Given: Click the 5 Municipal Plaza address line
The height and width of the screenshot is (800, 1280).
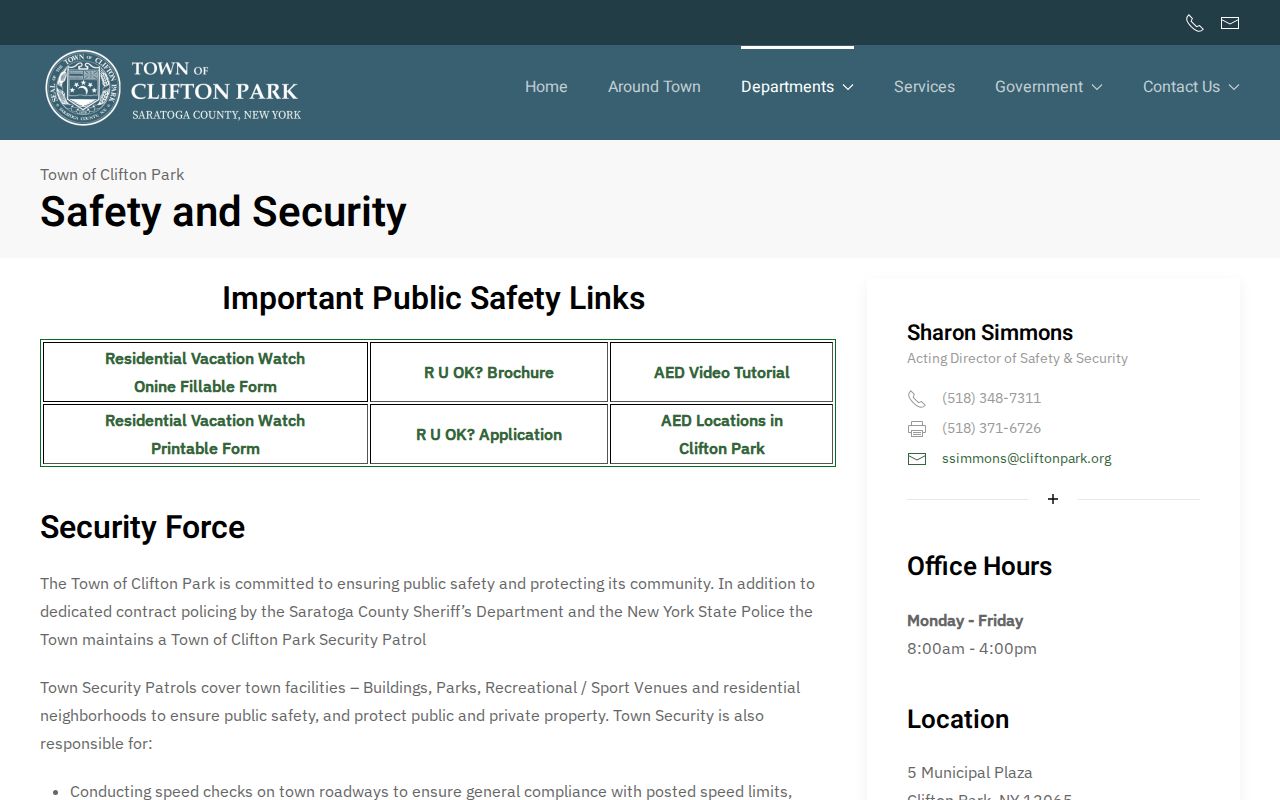Looking at the screenshot, I should pyautogui.click(x=970, y=772).
